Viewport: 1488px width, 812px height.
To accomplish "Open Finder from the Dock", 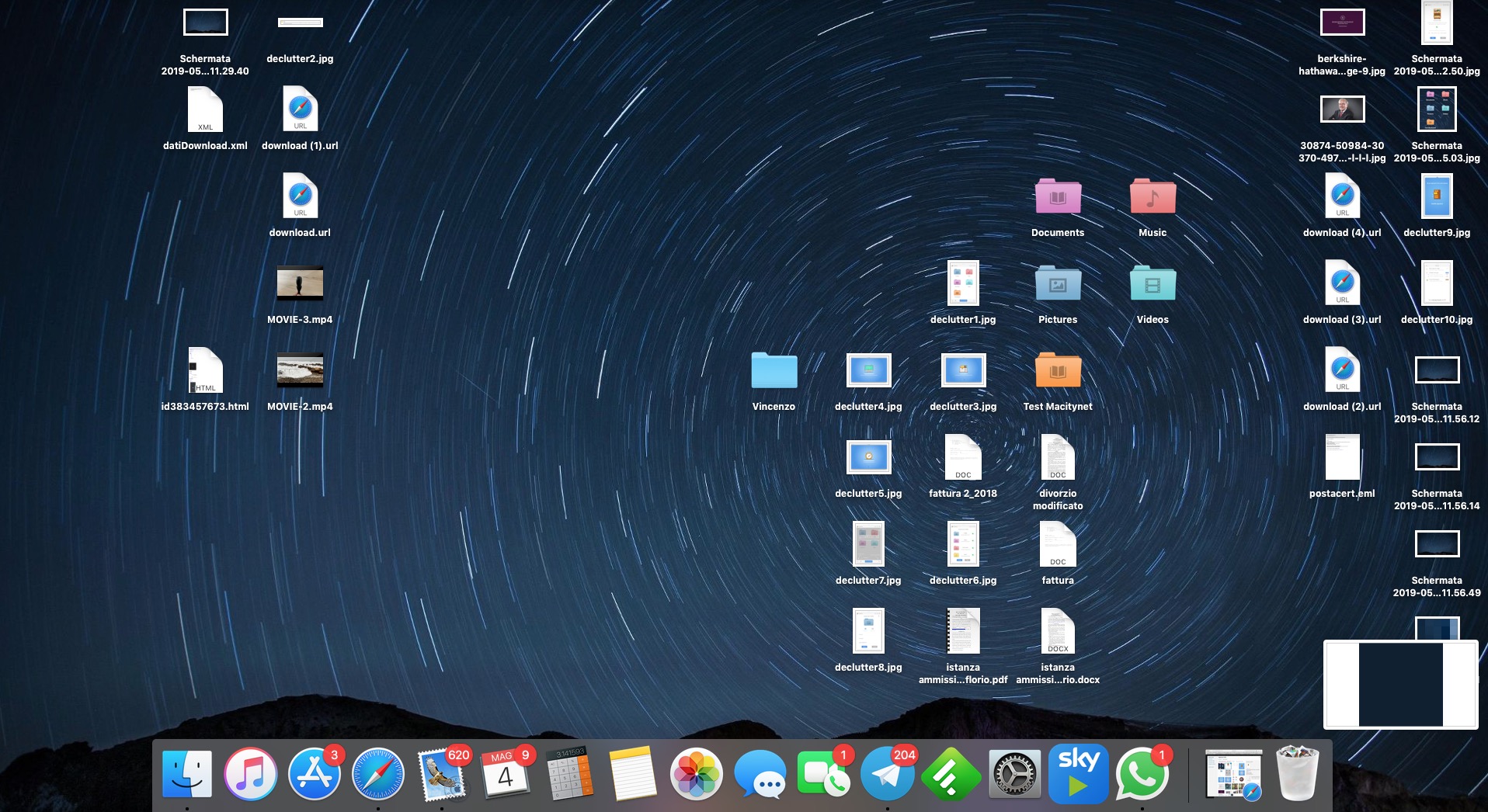I will click(x=187, y=775).
